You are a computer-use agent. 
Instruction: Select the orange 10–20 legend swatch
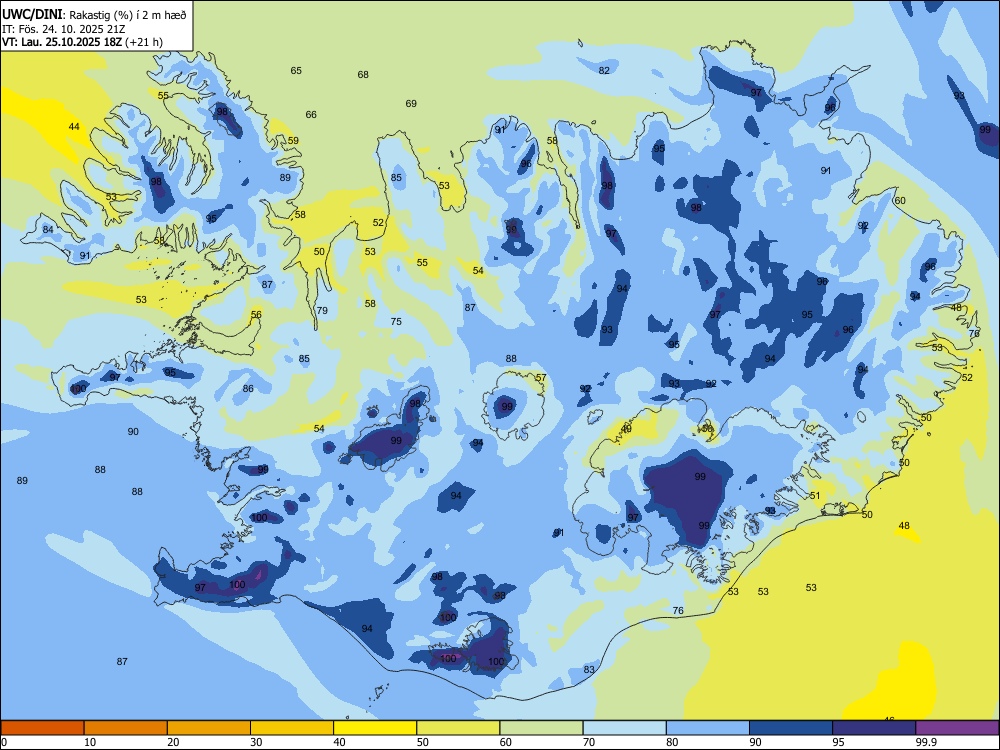click(126, 728)
